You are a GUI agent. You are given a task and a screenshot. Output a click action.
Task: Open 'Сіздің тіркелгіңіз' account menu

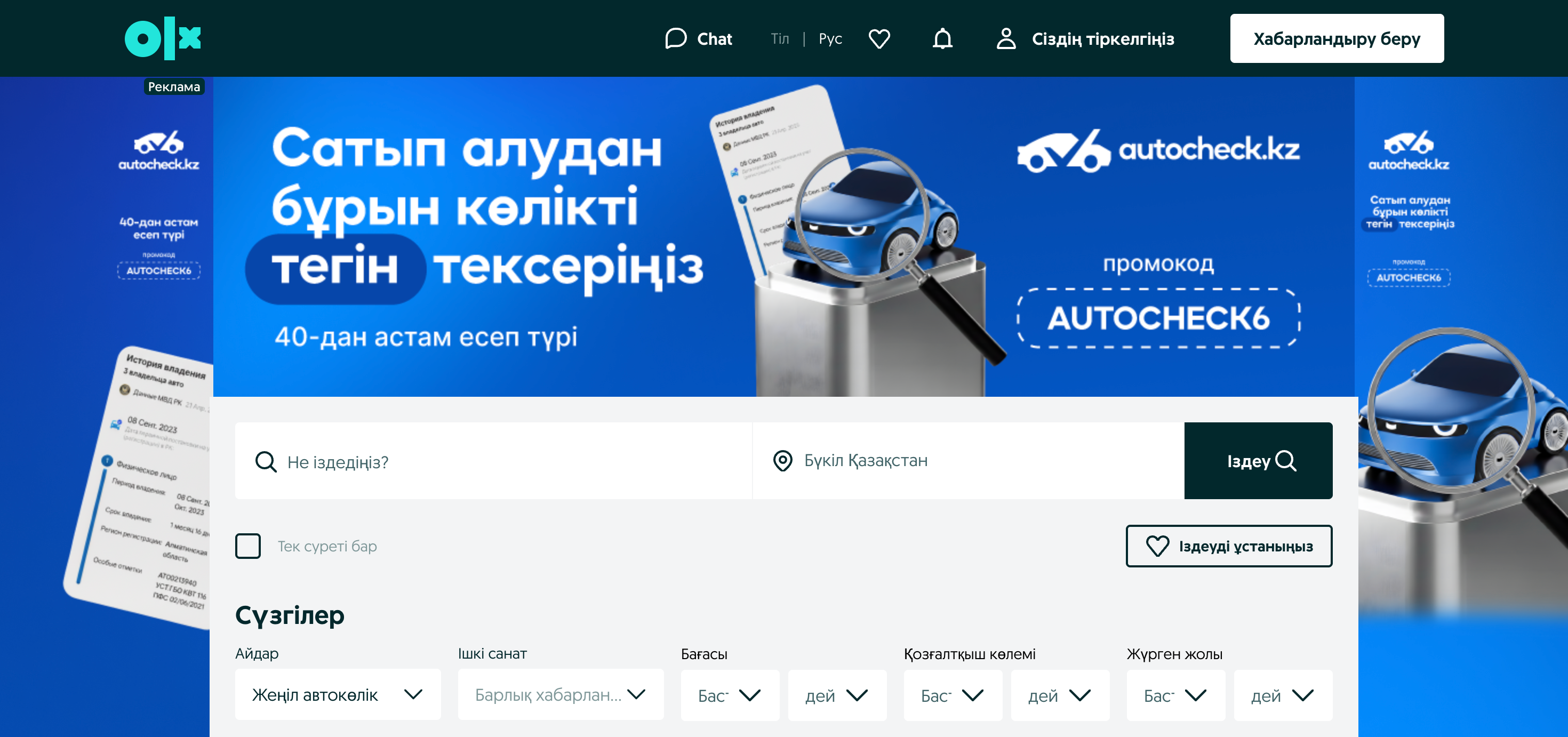[1102, 38]
